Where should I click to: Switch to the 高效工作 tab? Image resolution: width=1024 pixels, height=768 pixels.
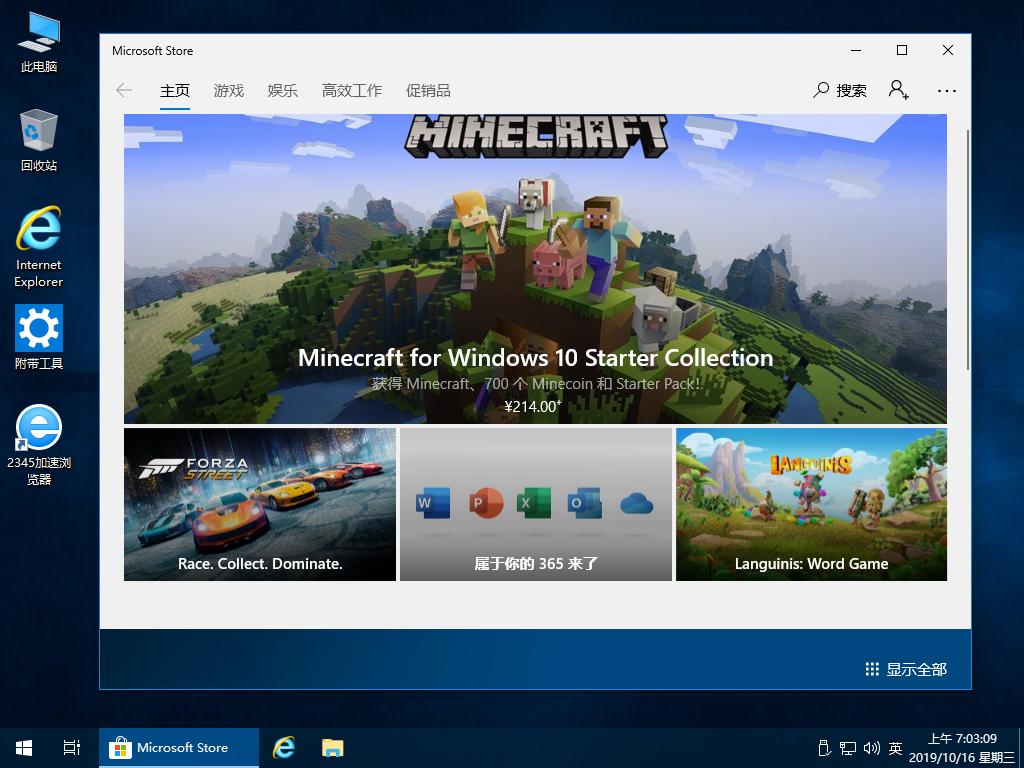351,90
